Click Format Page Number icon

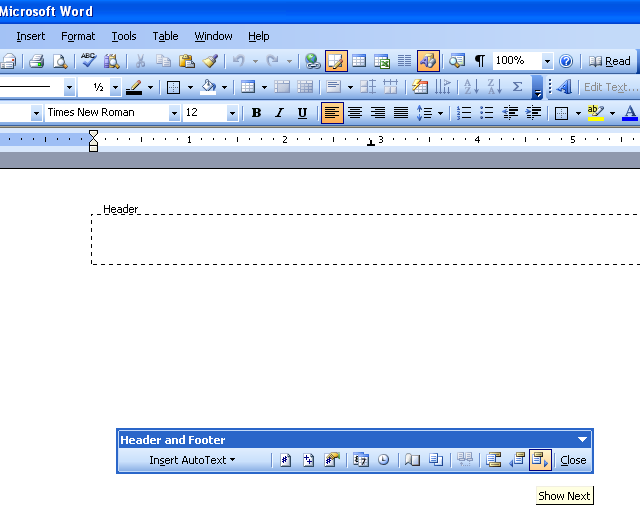click(x=332, y=460)
